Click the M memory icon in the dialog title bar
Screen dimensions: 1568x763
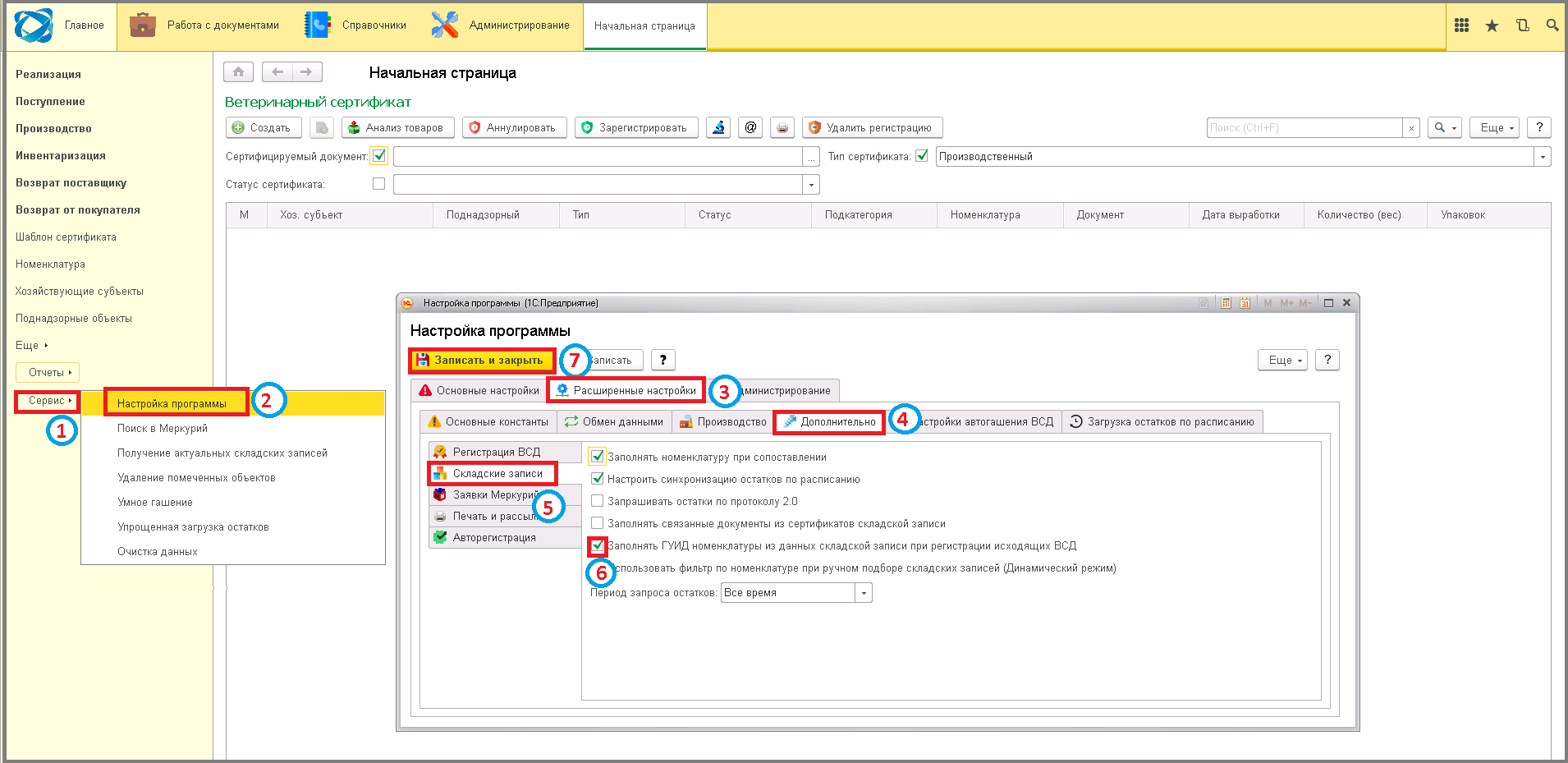pos(1268,303)
